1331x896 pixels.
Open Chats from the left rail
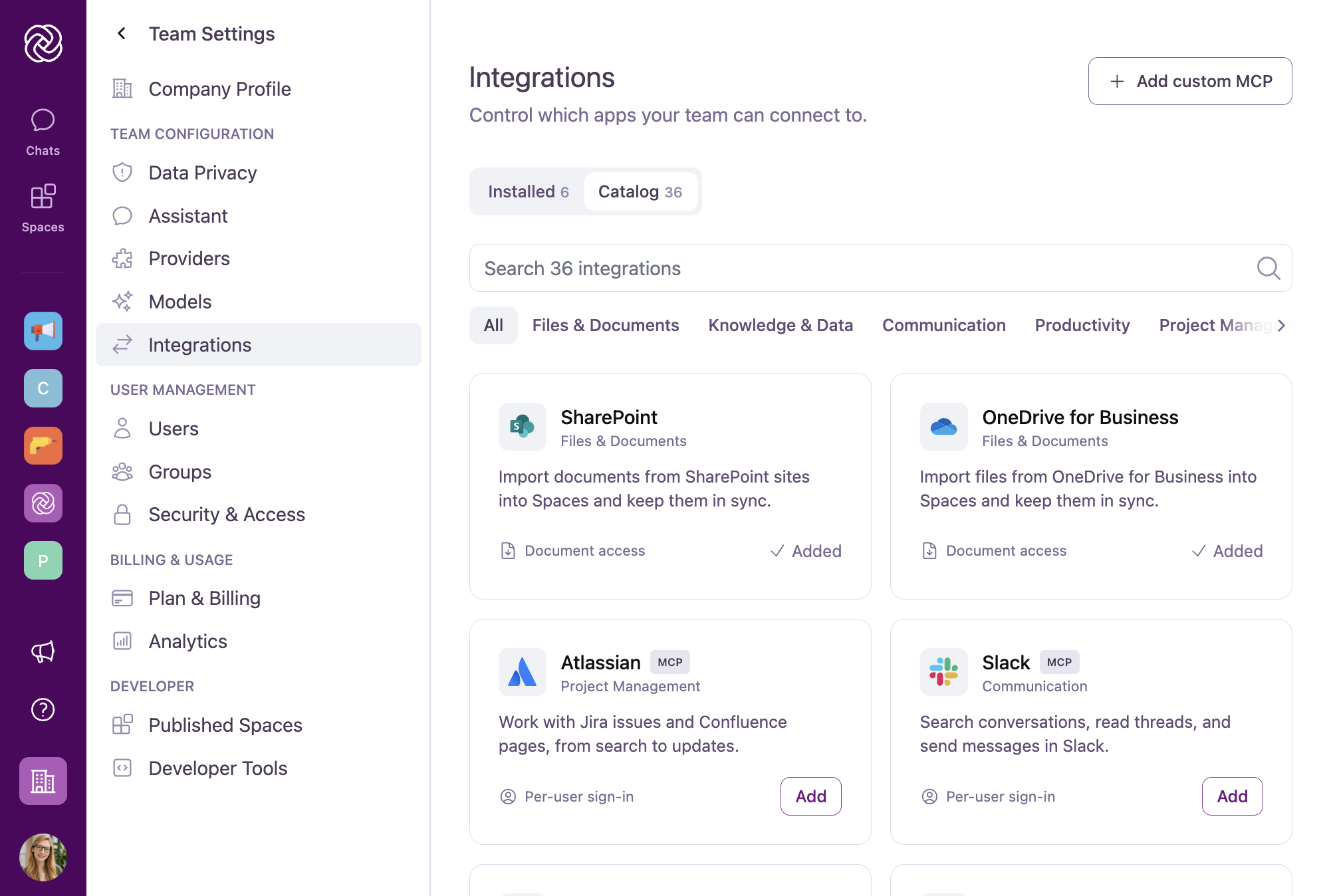pyautogui.click(x=43, y=133)
